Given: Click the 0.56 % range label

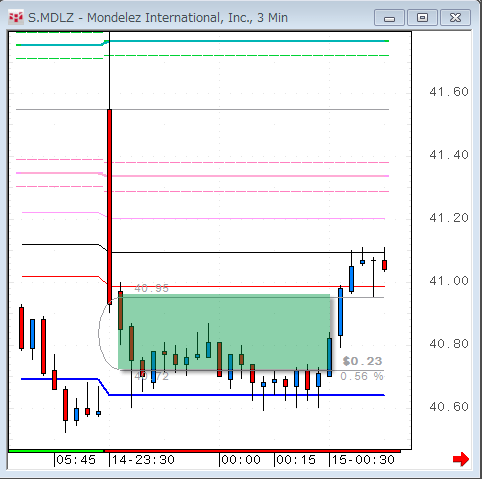Looking at the screenshot, I should point(362,376).
